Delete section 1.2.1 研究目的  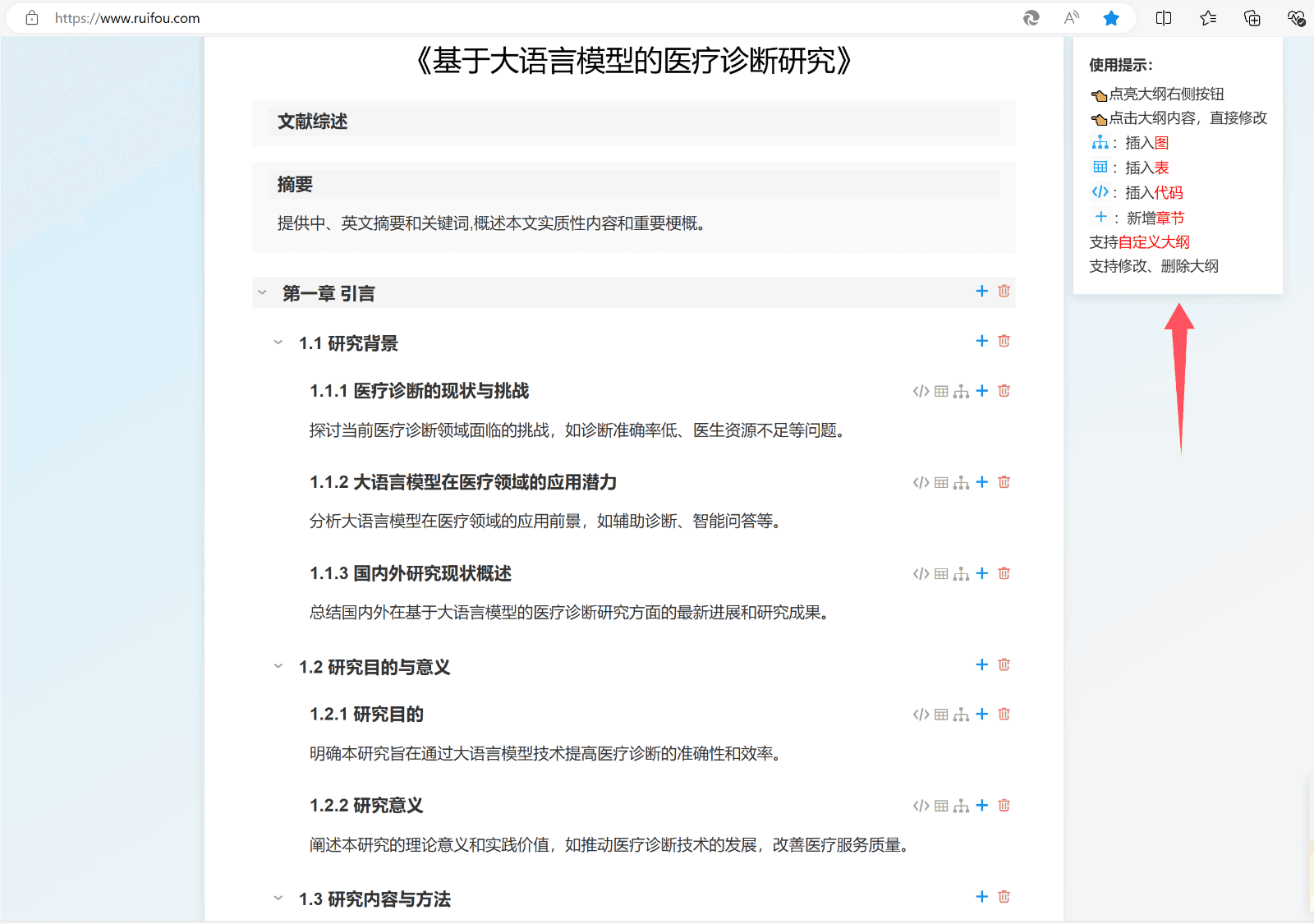[x=1004, y=714]
